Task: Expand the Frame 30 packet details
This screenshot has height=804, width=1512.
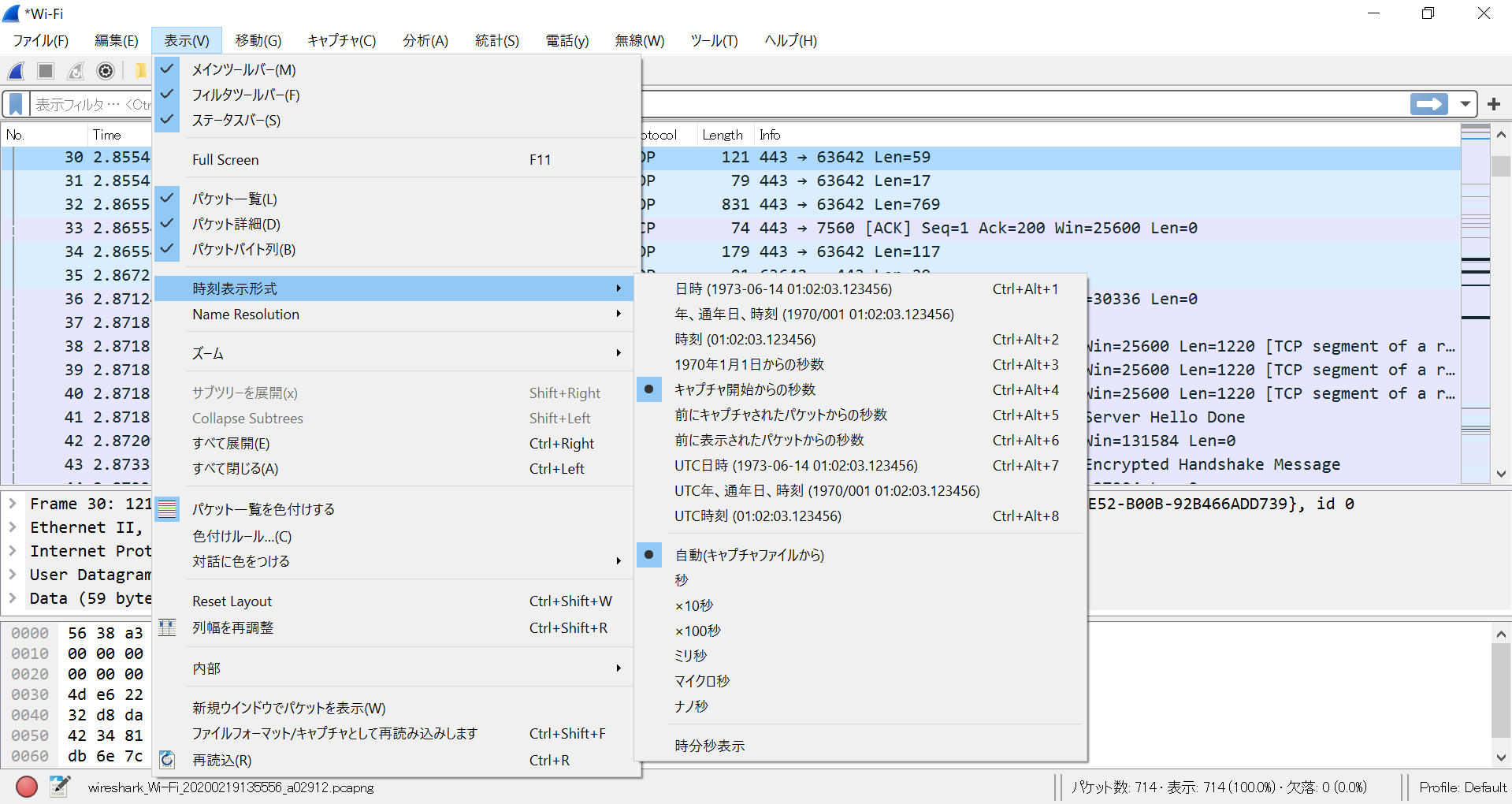Action: 11,503
